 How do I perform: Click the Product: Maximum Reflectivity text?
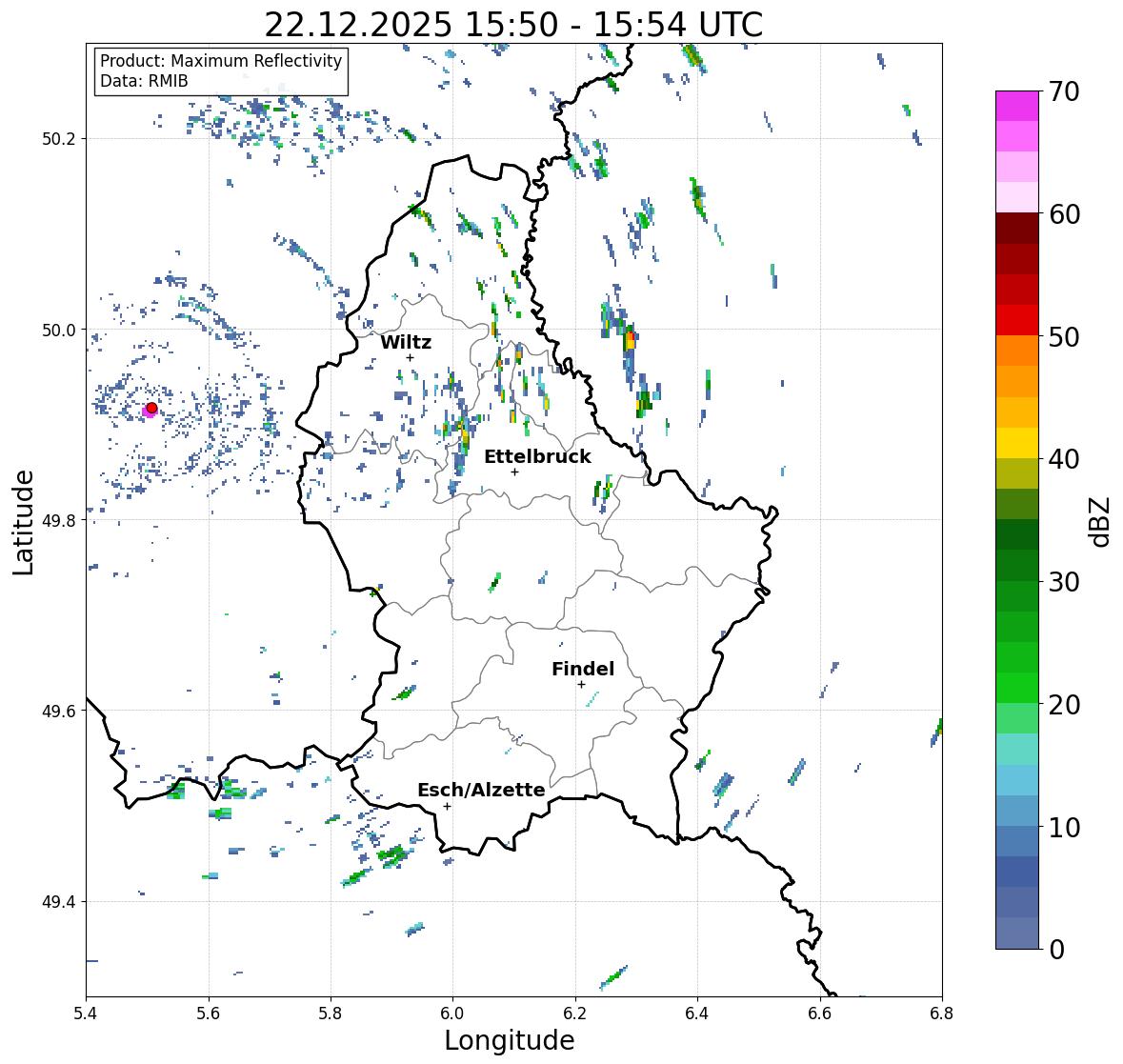point(221,61)
